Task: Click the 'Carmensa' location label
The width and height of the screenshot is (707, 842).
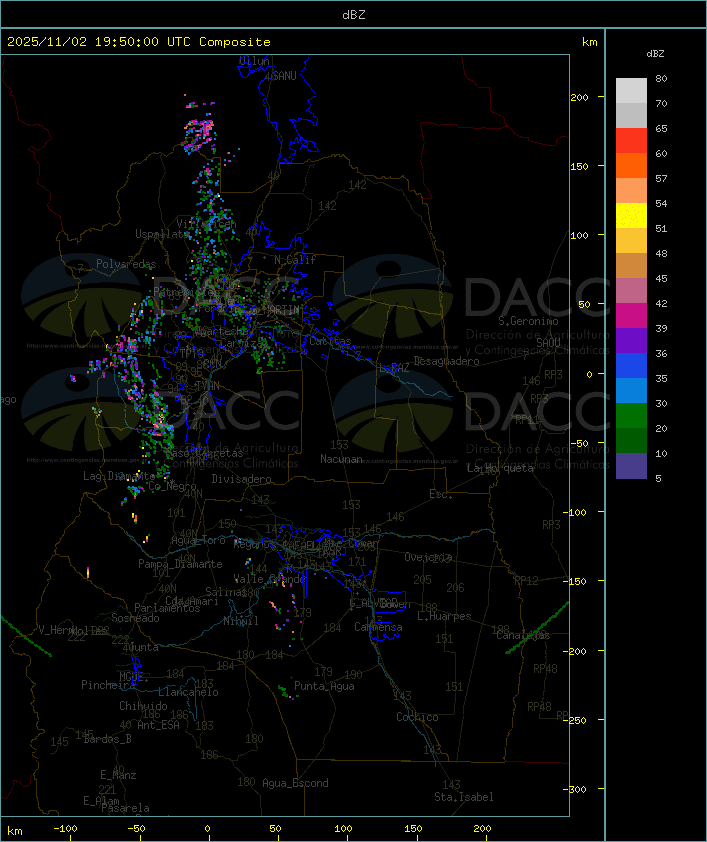Action: pos(378,627)
